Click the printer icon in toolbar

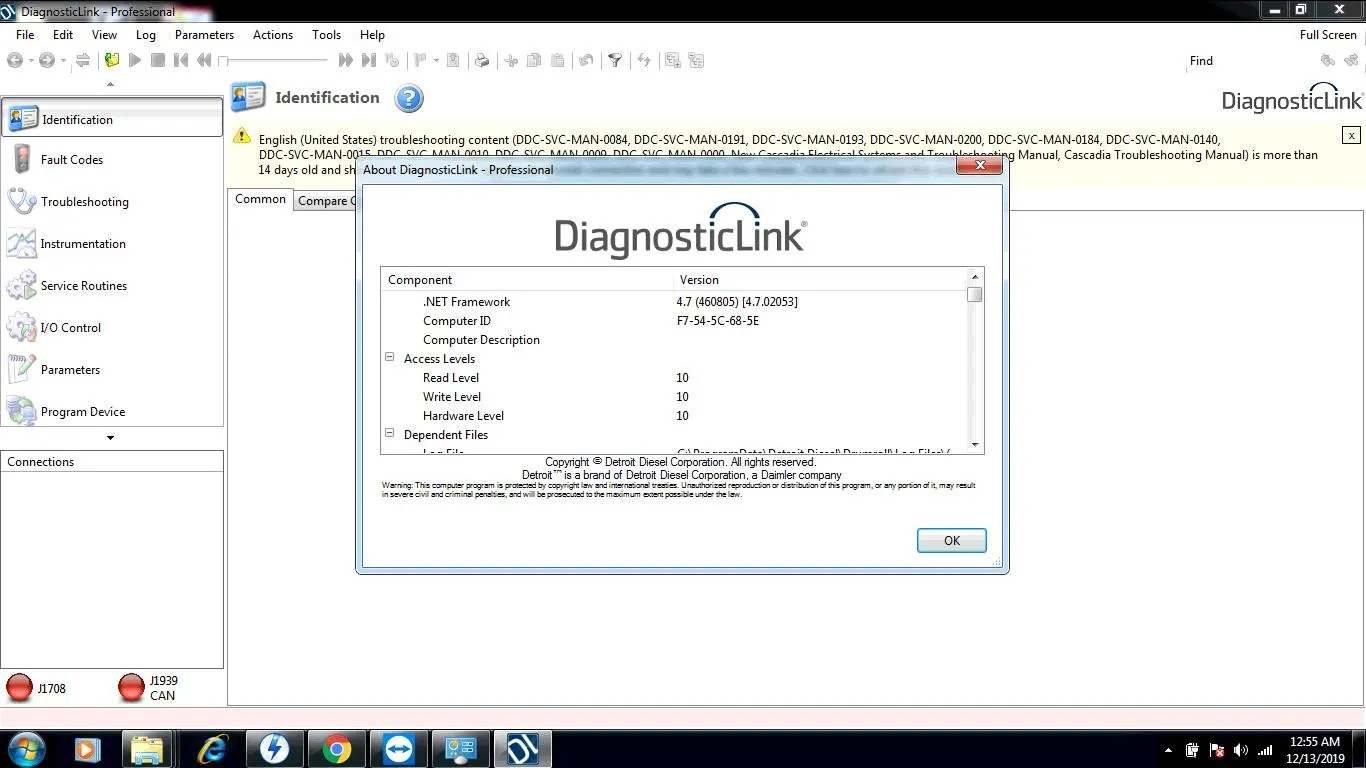pyautogui.click(x=482, y=61)
